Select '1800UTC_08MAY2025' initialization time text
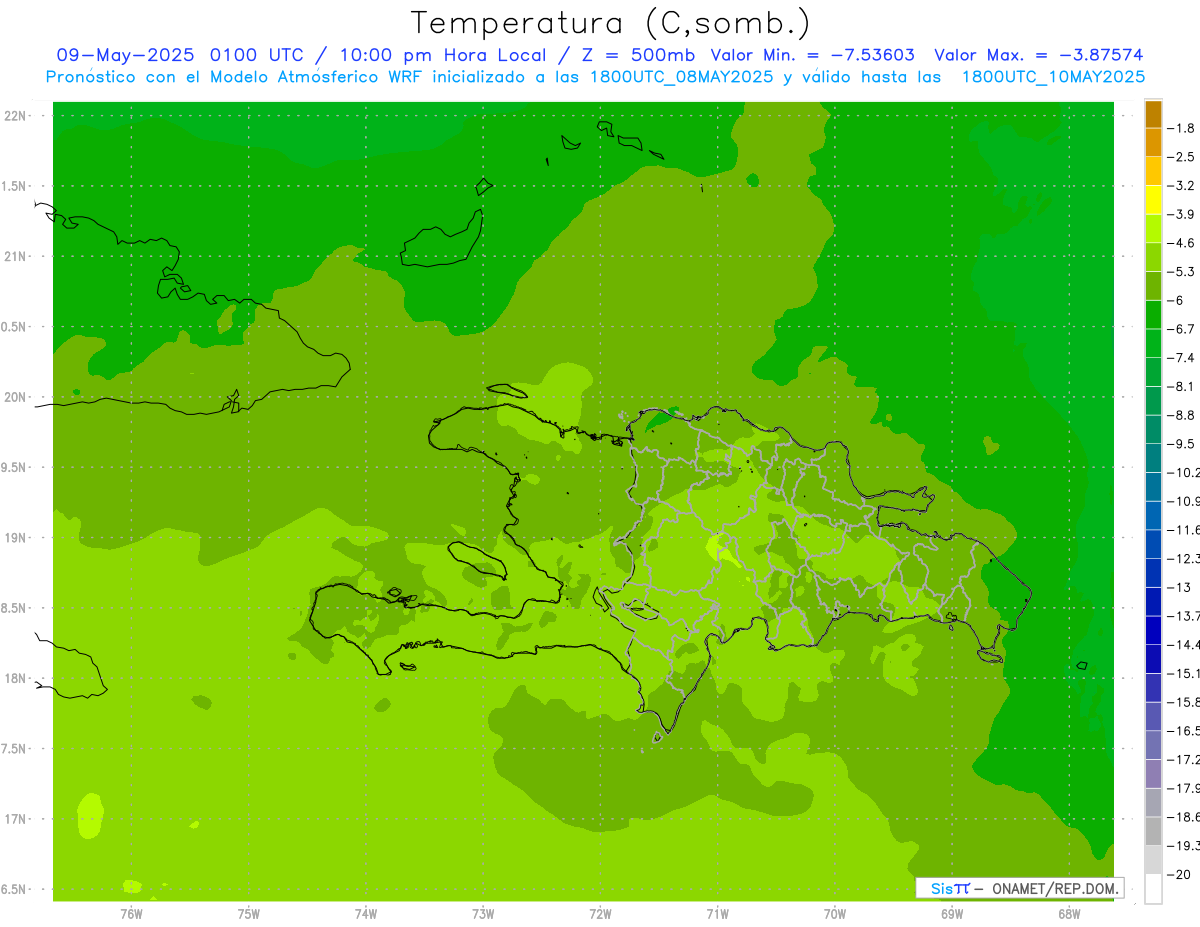This screenshot has height=927, width=1200. pos(682,76)
